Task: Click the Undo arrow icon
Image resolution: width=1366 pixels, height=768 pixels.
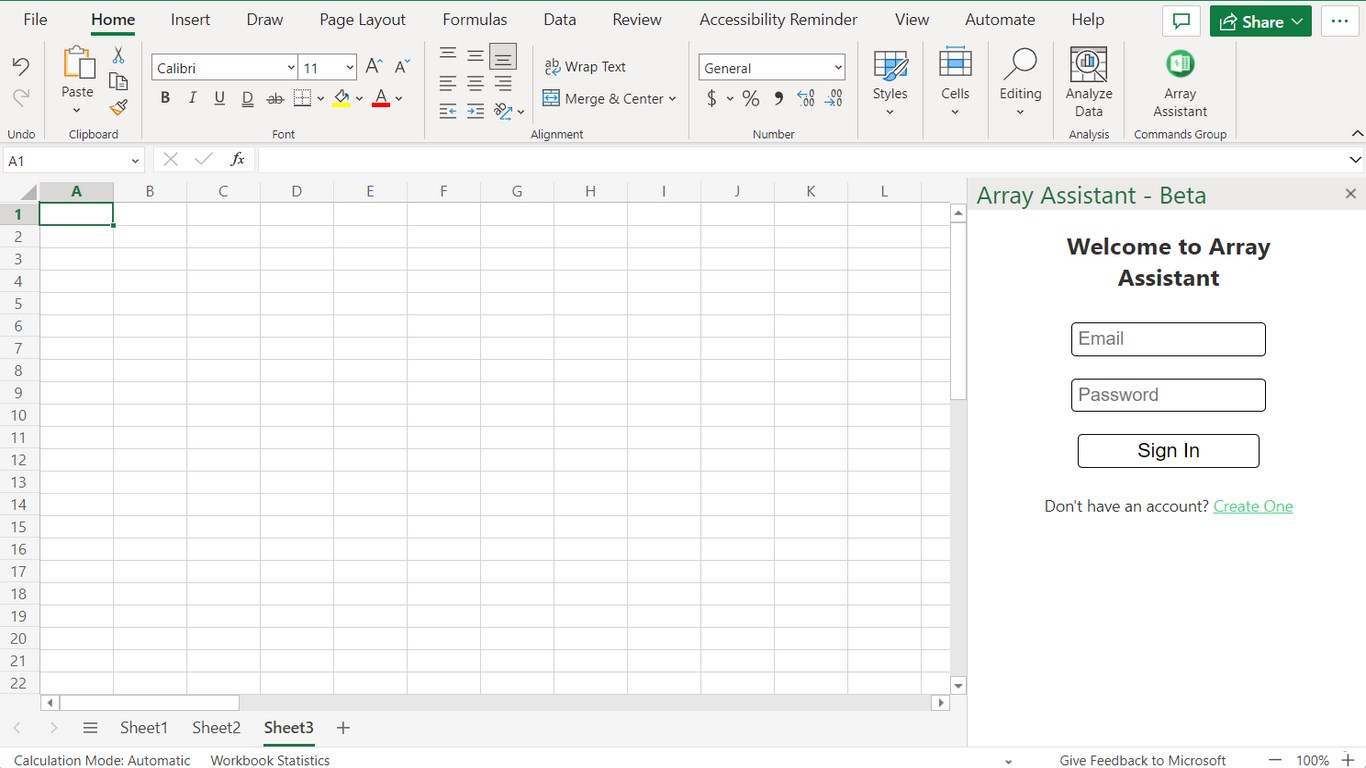Action: [x=21, y=67]
